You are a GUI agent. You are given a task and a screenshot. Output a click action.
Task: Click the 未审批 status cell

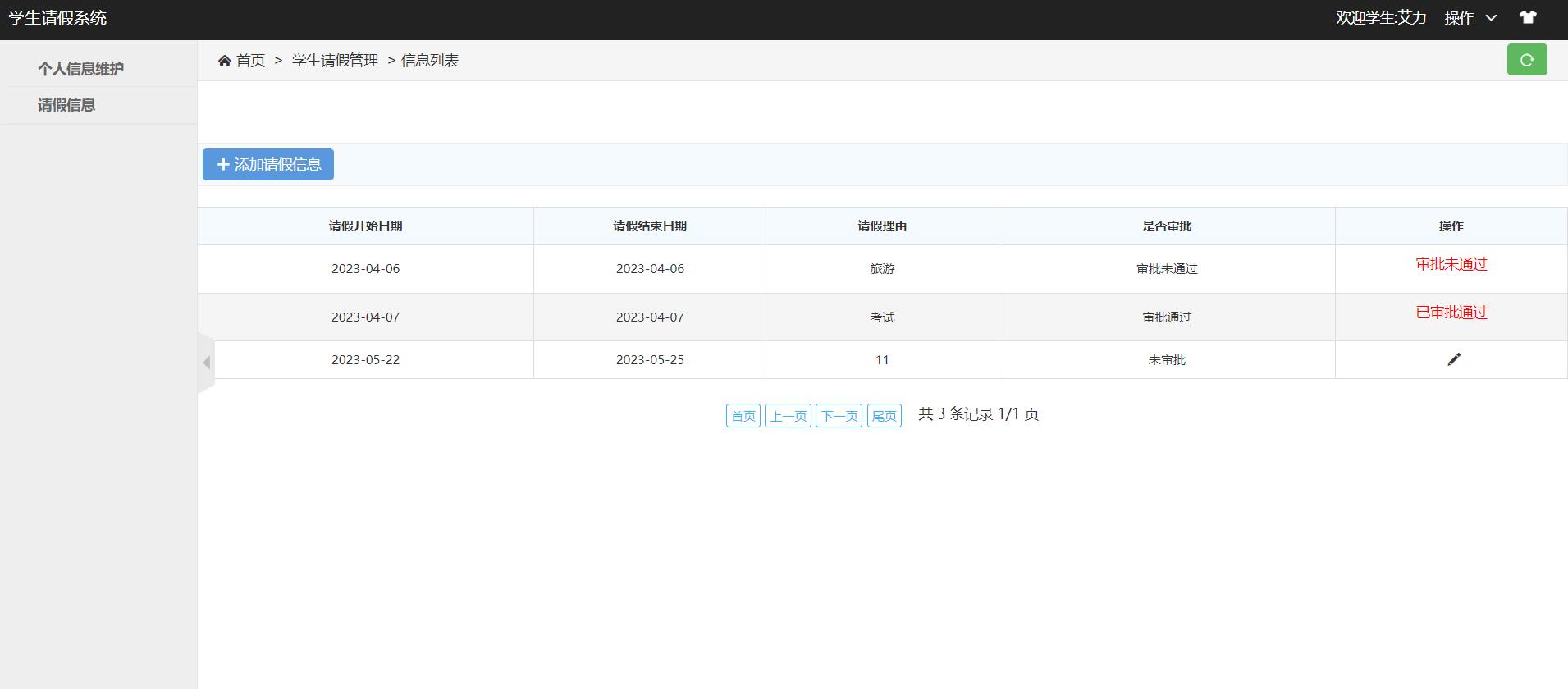(x=1167, y=360)
